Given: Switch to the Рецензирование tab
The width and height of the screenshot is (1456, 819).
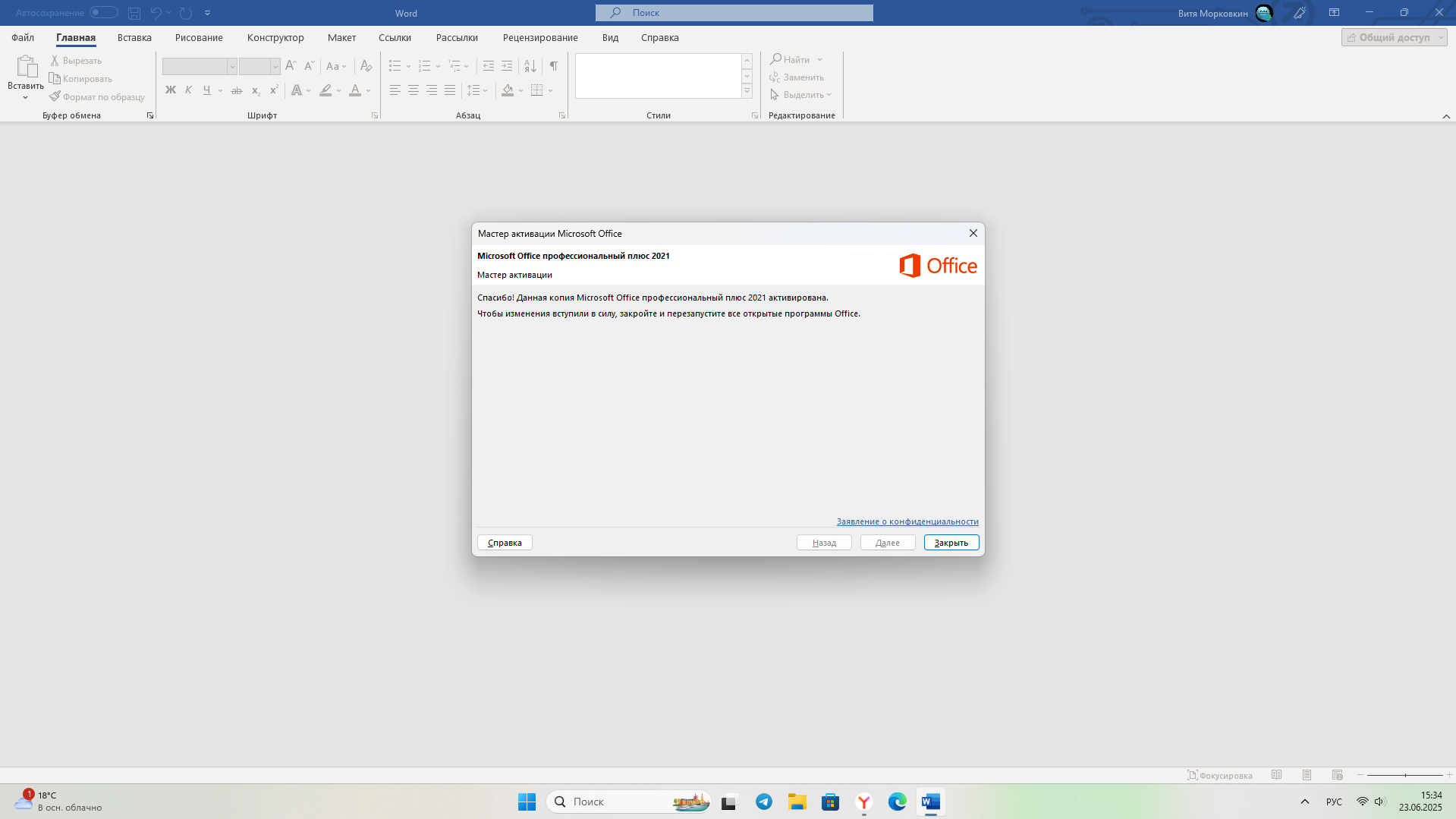Looking at the screenshot, I should (x=540, y=37).
